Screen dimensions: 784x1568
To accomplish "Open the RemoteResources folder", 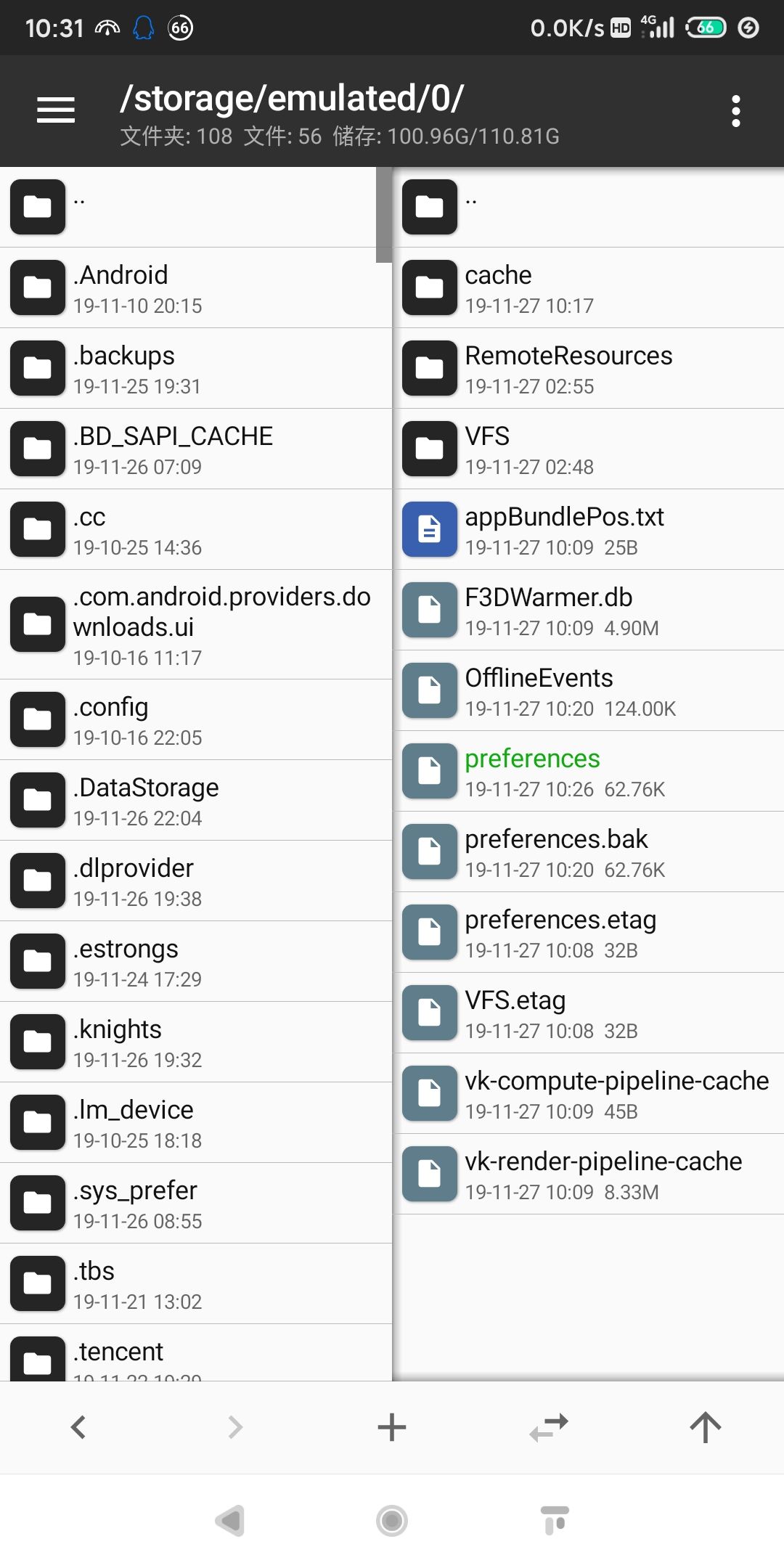I will click(x=588, y=369).
